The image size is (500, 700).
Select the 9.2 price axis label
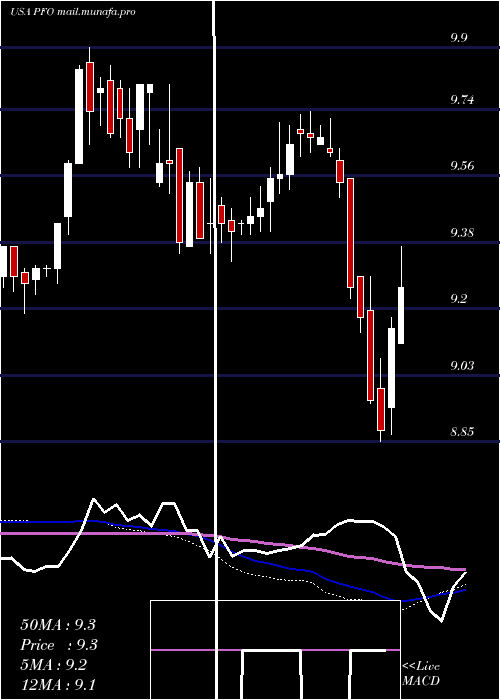459,299
